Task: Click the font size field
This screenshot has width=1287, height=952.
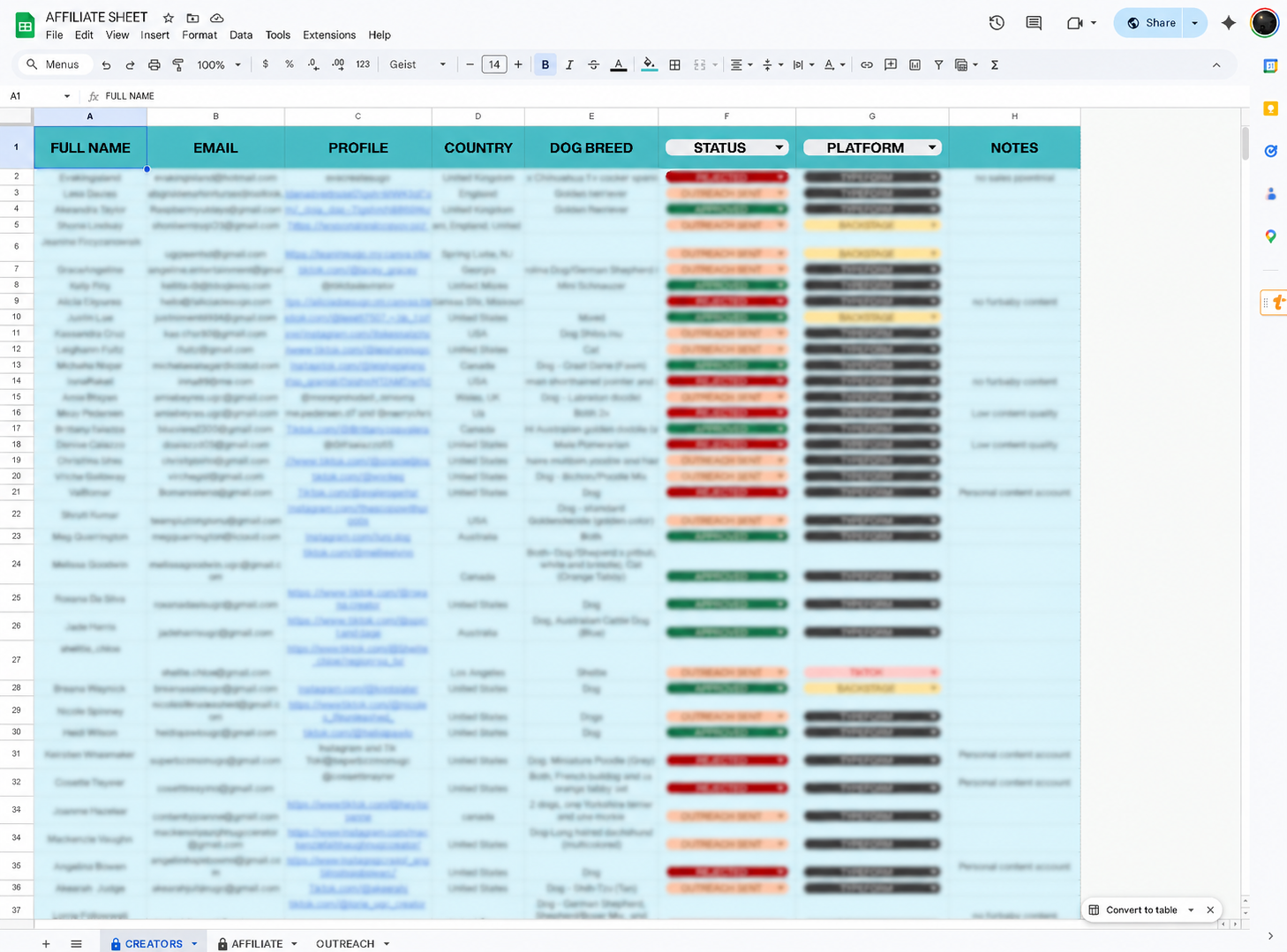Action: click(x=494, y=64)
